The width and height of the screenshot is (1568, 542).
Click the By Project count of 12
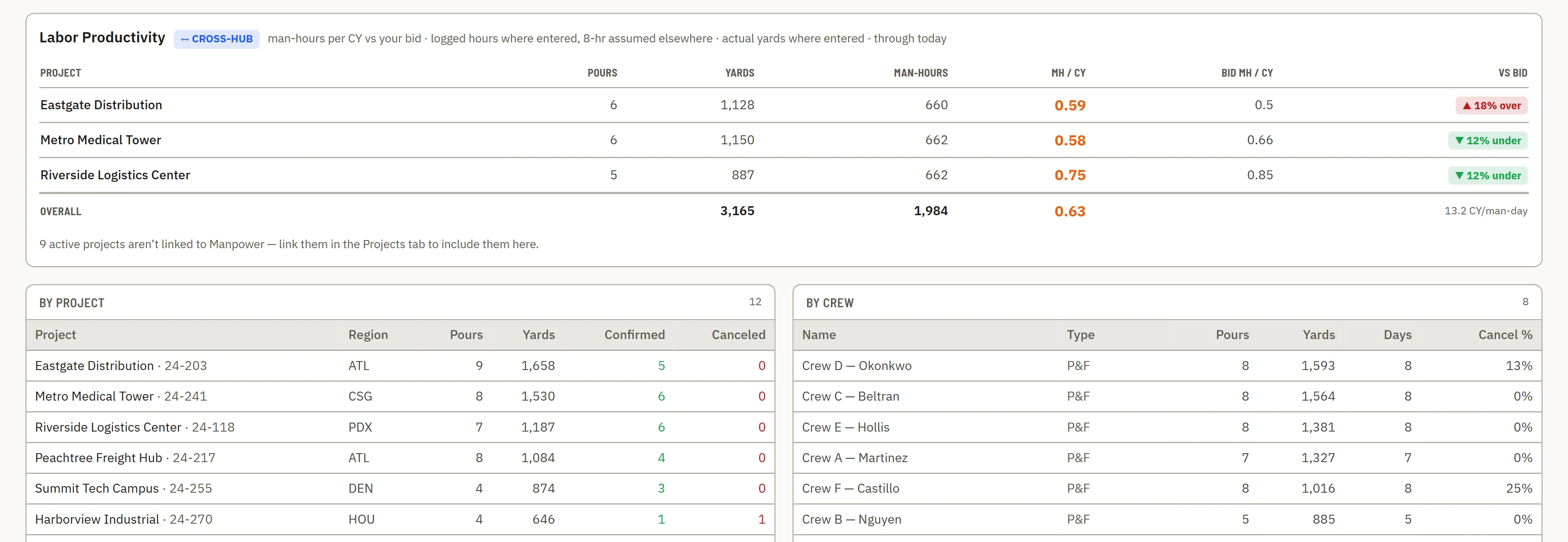point(755,302)
